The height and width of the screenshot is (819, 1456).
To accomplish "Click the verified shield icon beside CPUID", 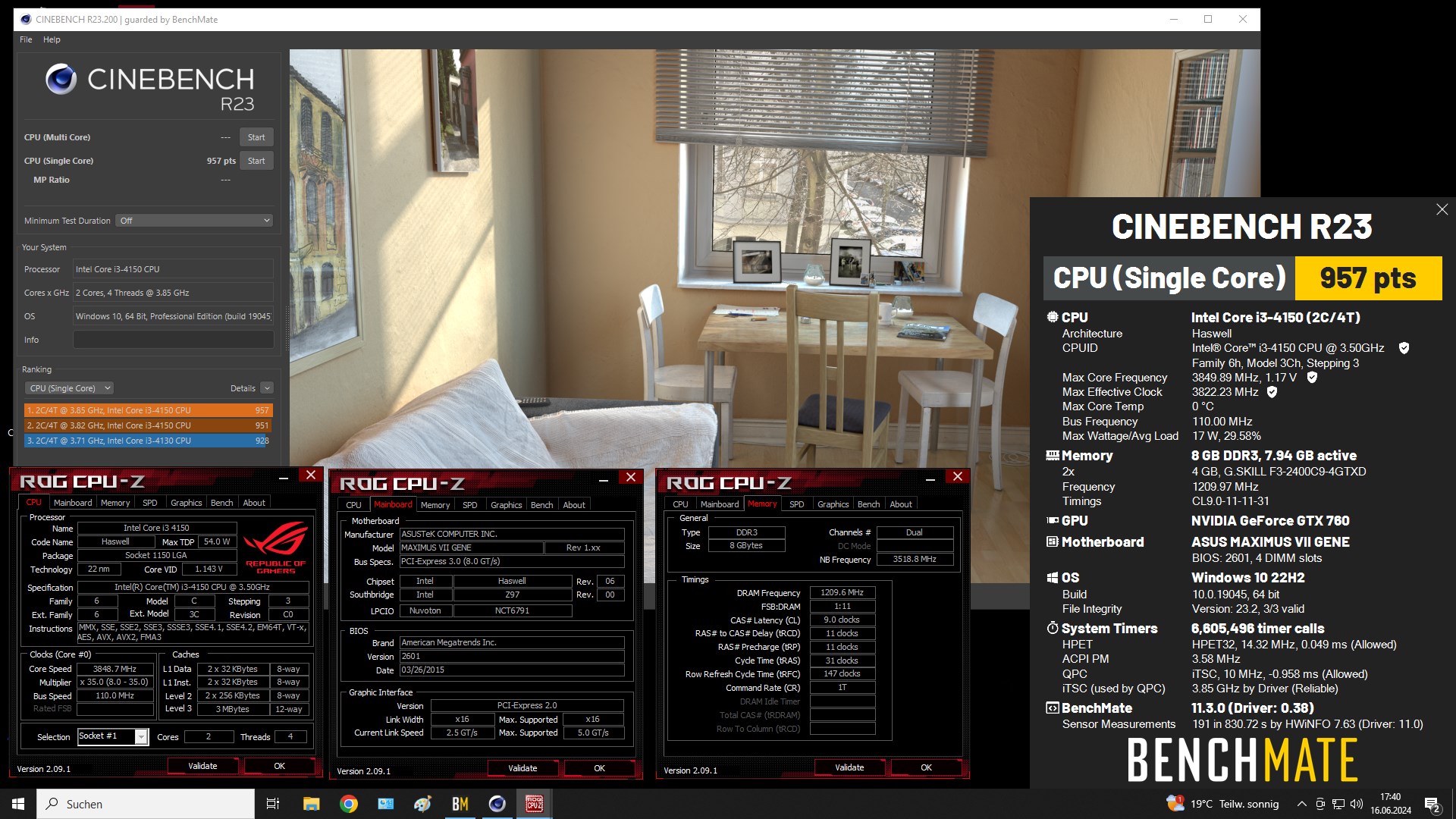I will [1404, 348].
